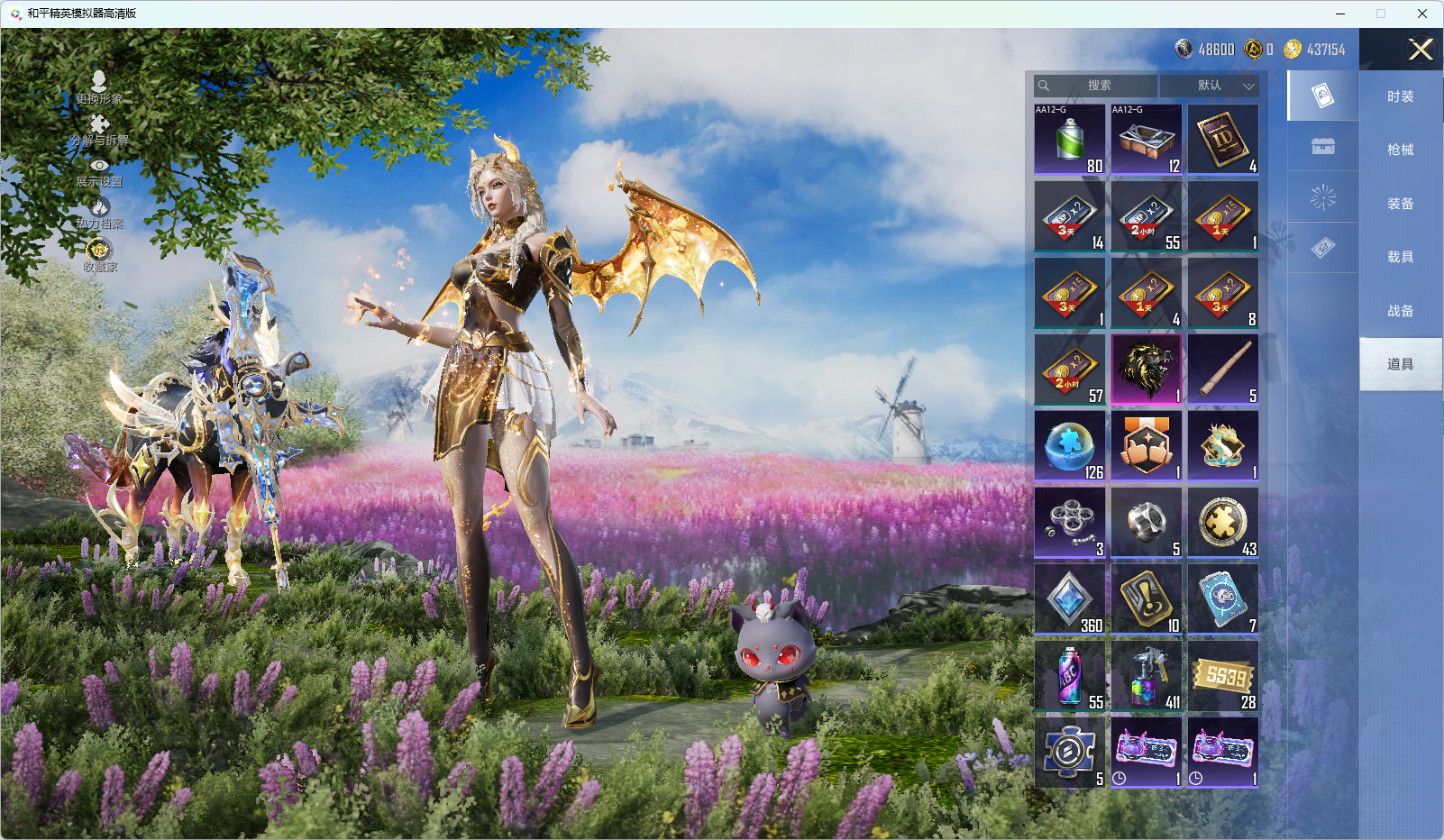Click the 搜索 search field
Screen dimensions: 1444x840
click(1095, 86)
